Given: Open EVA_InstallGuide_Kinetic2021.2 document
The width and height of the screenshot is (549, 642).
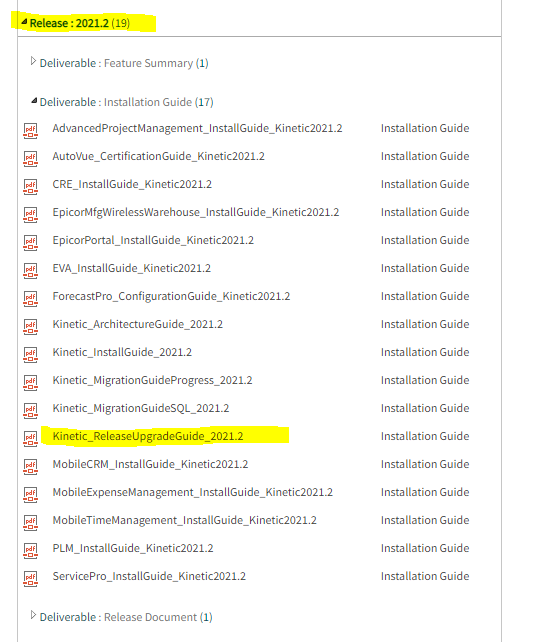Looking at the screenshot, I should [131, 268].
